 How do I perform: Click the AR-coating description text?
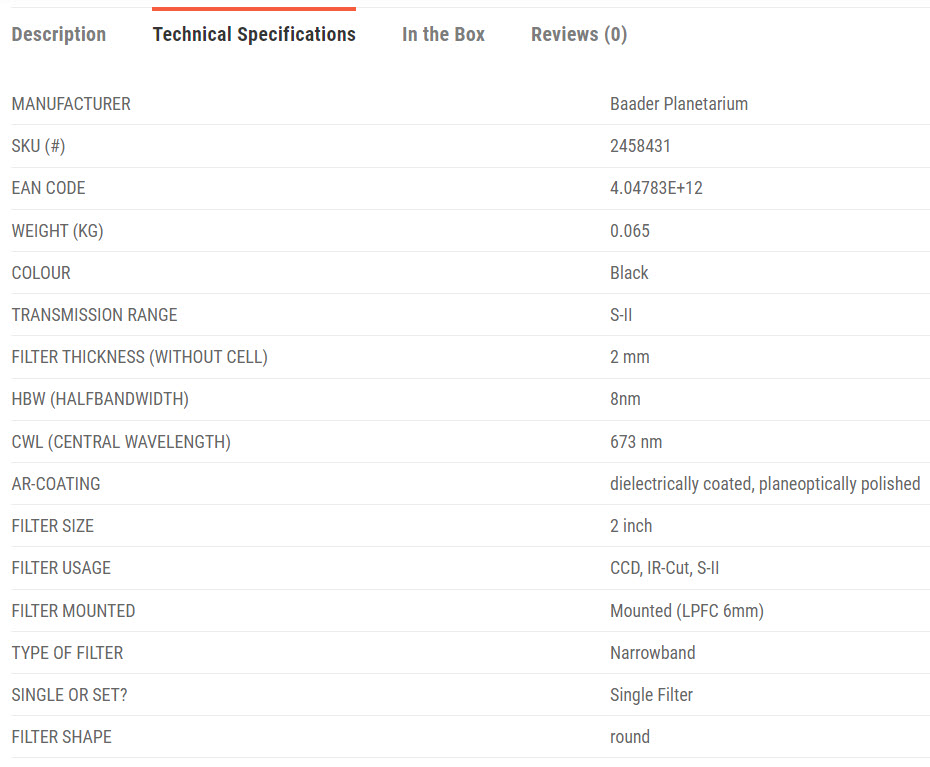click(765, 484)
